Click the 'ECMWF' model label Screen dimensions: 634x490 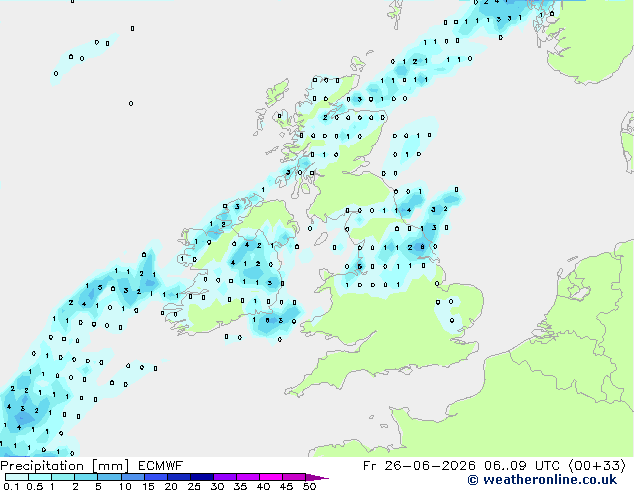[x=161, y=466]
